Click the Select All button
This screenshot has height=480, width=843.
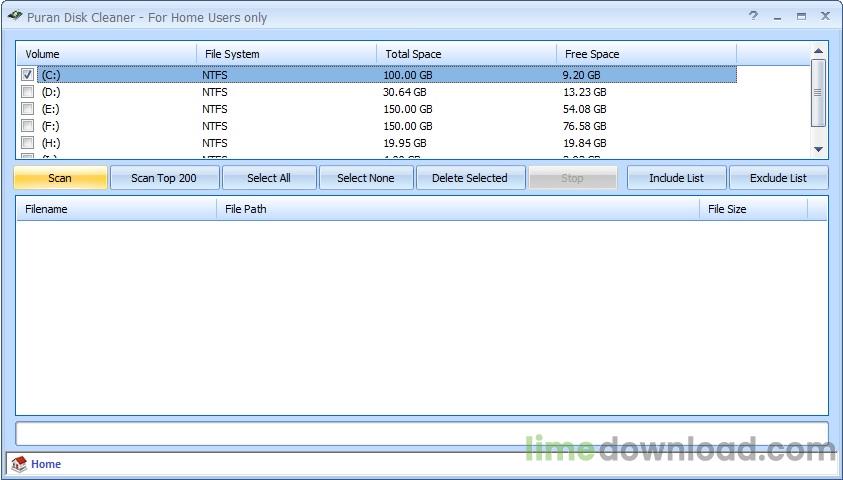coord(269,178)
